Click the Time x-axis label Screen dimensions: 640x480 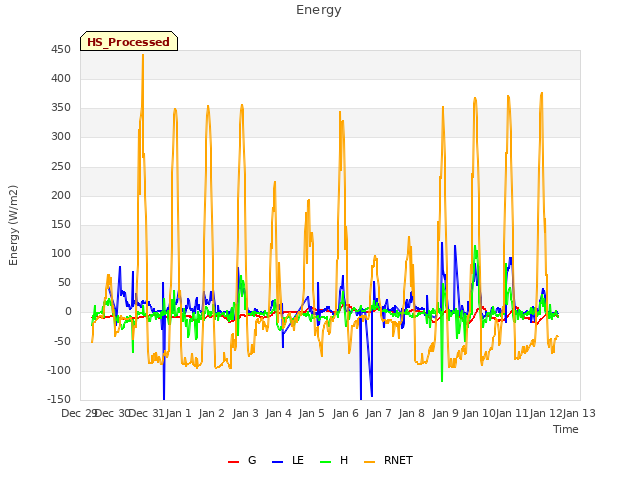click(566, 429)
